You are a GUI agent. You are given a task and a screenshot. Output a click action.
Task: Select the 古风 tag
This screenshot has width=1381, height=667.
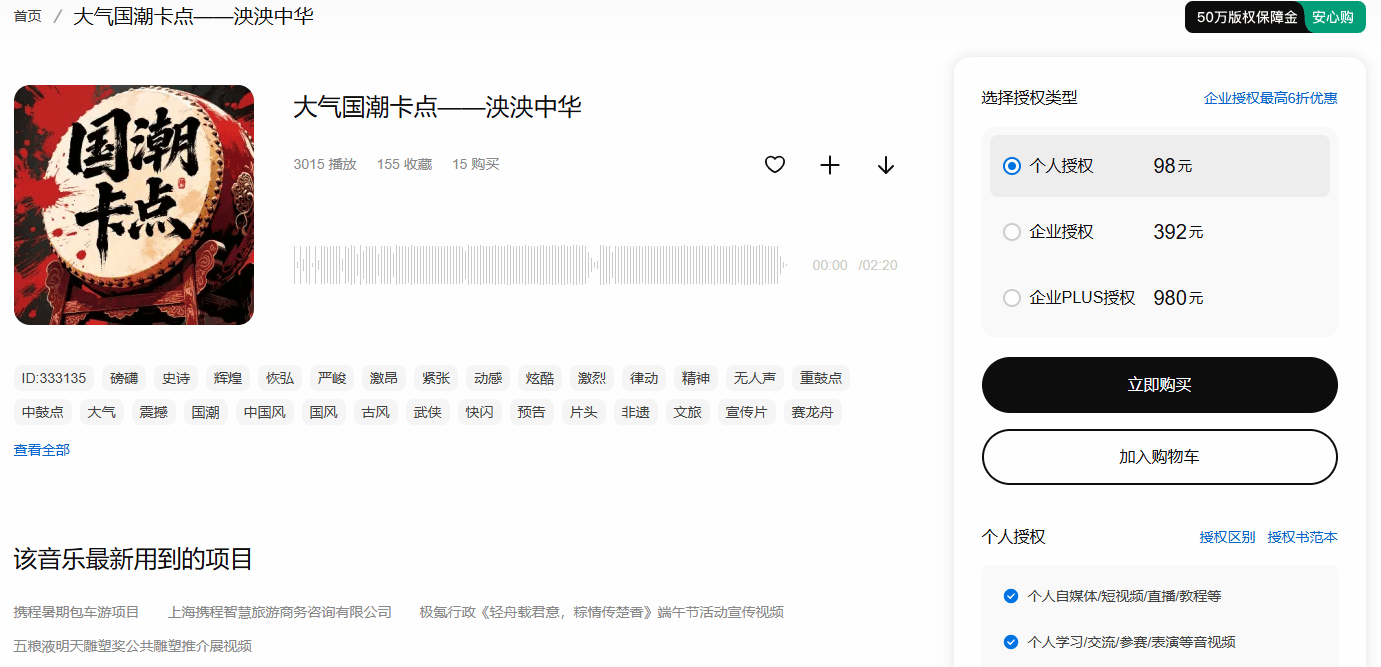pos(376,412)
